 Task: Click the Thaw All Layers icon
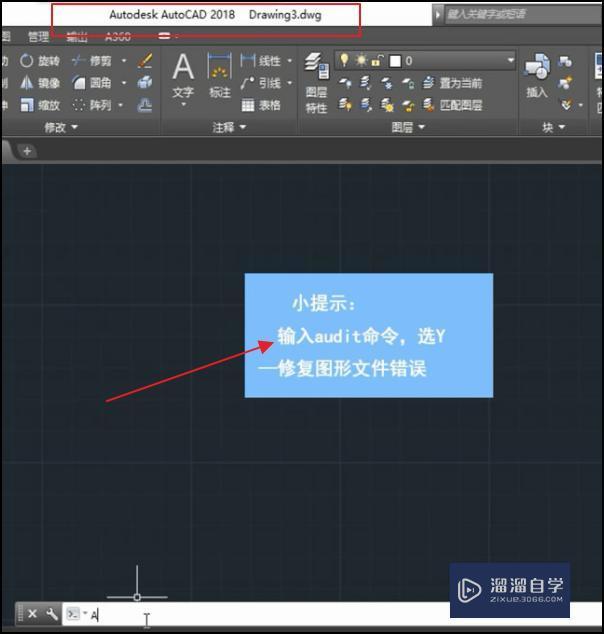(x=387, y=106)
